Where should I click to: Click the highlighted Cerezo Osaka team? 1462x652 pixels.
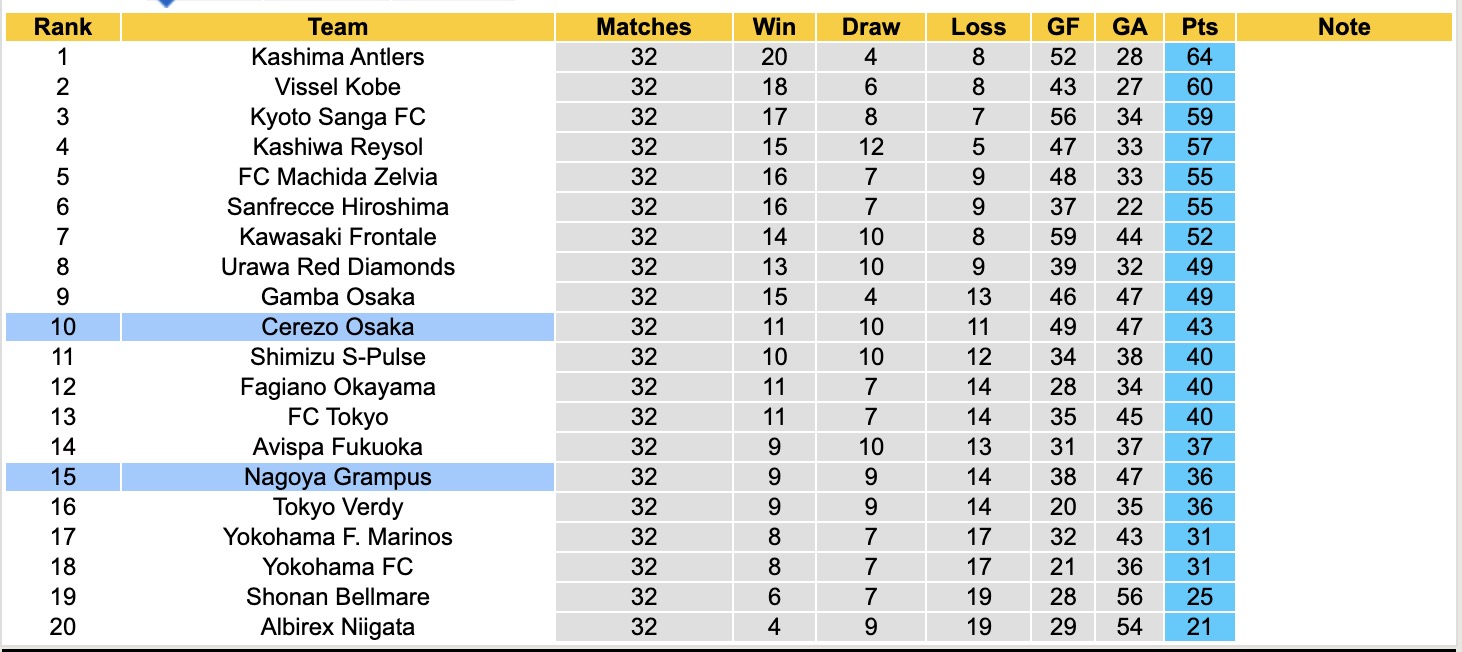point(338,327)
